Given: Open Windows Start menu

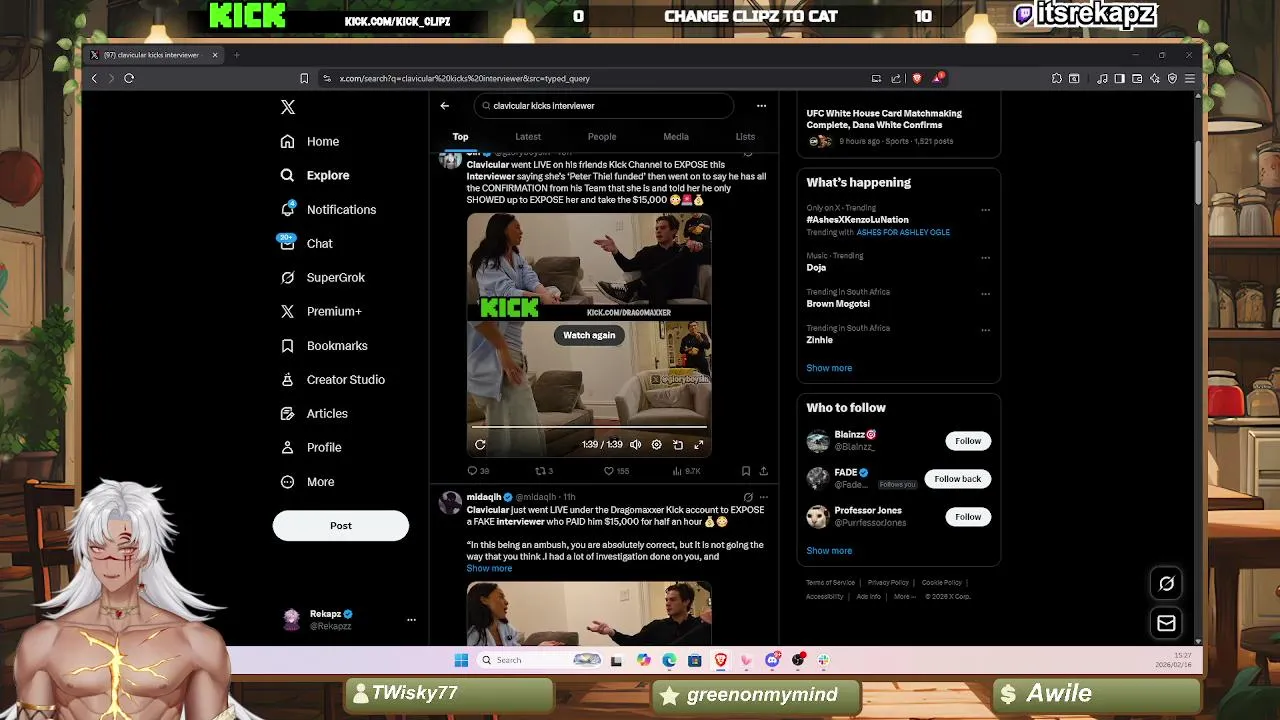Looking at the screenshot, I should point(461,660).
